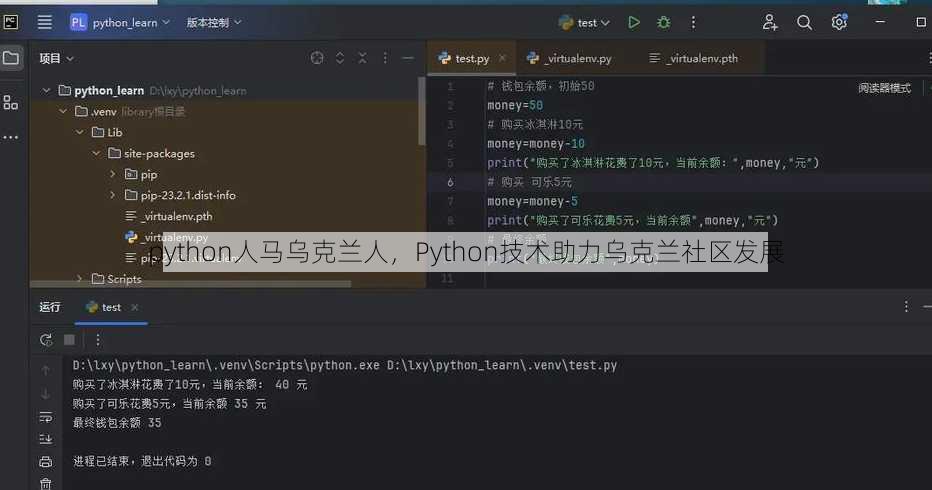Click the money=money-5 code line
The image size is (932, 490).
pos(532,201)
